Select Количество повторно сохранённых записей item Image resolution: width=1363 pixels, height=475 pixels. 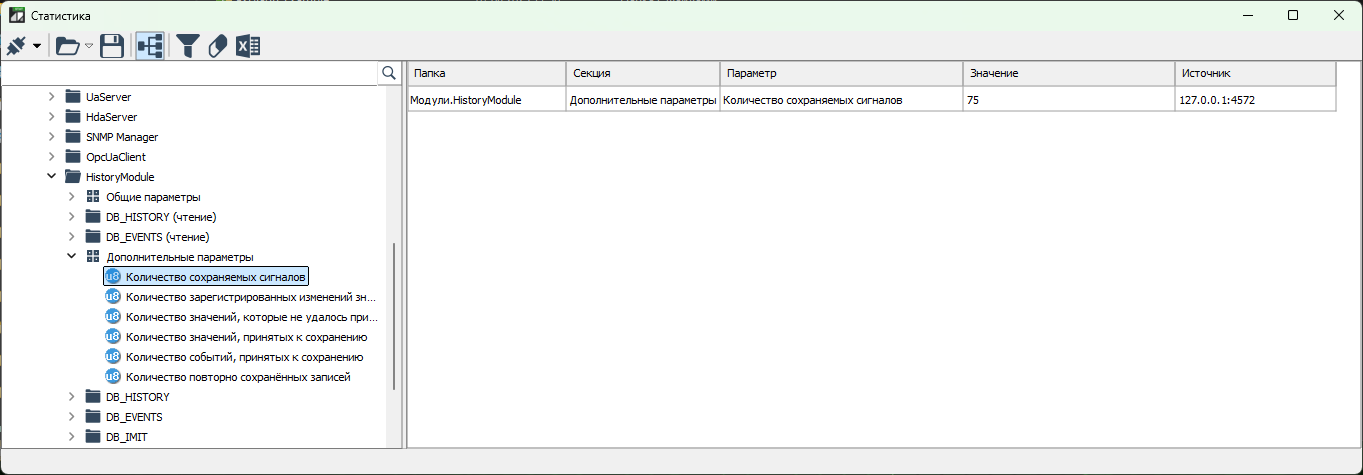tap(238, 377)
